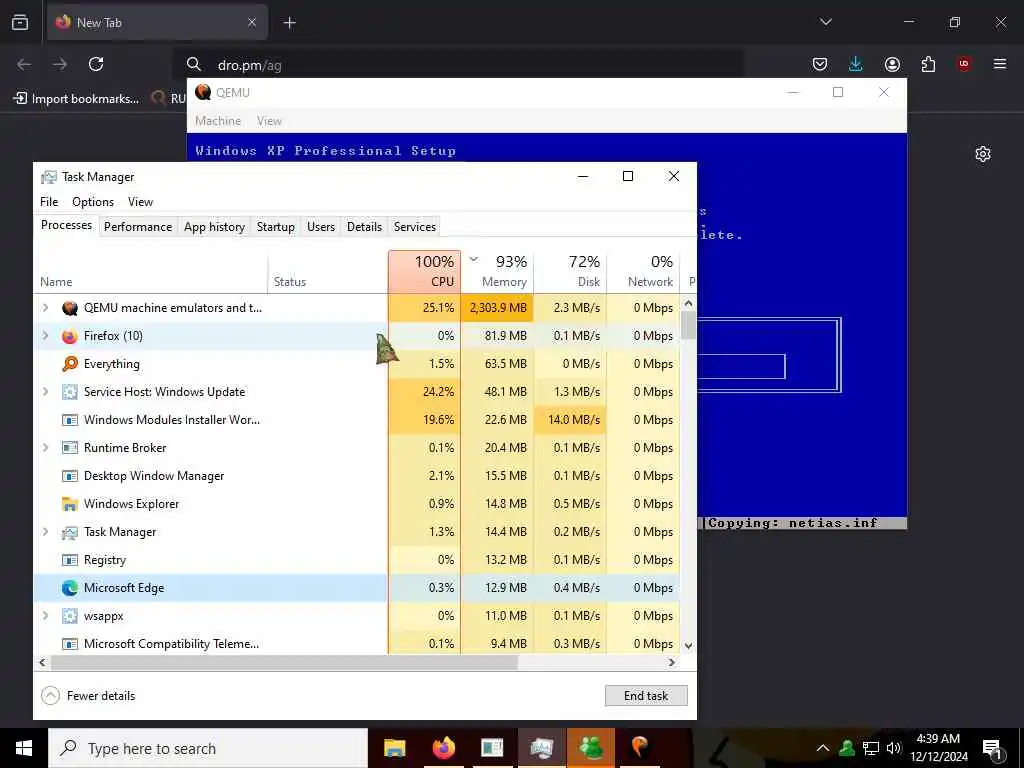This screenshot has width=1024, height=768.
Task: Open the Firefox hamburger application menu
Action: pos(1000,64)
